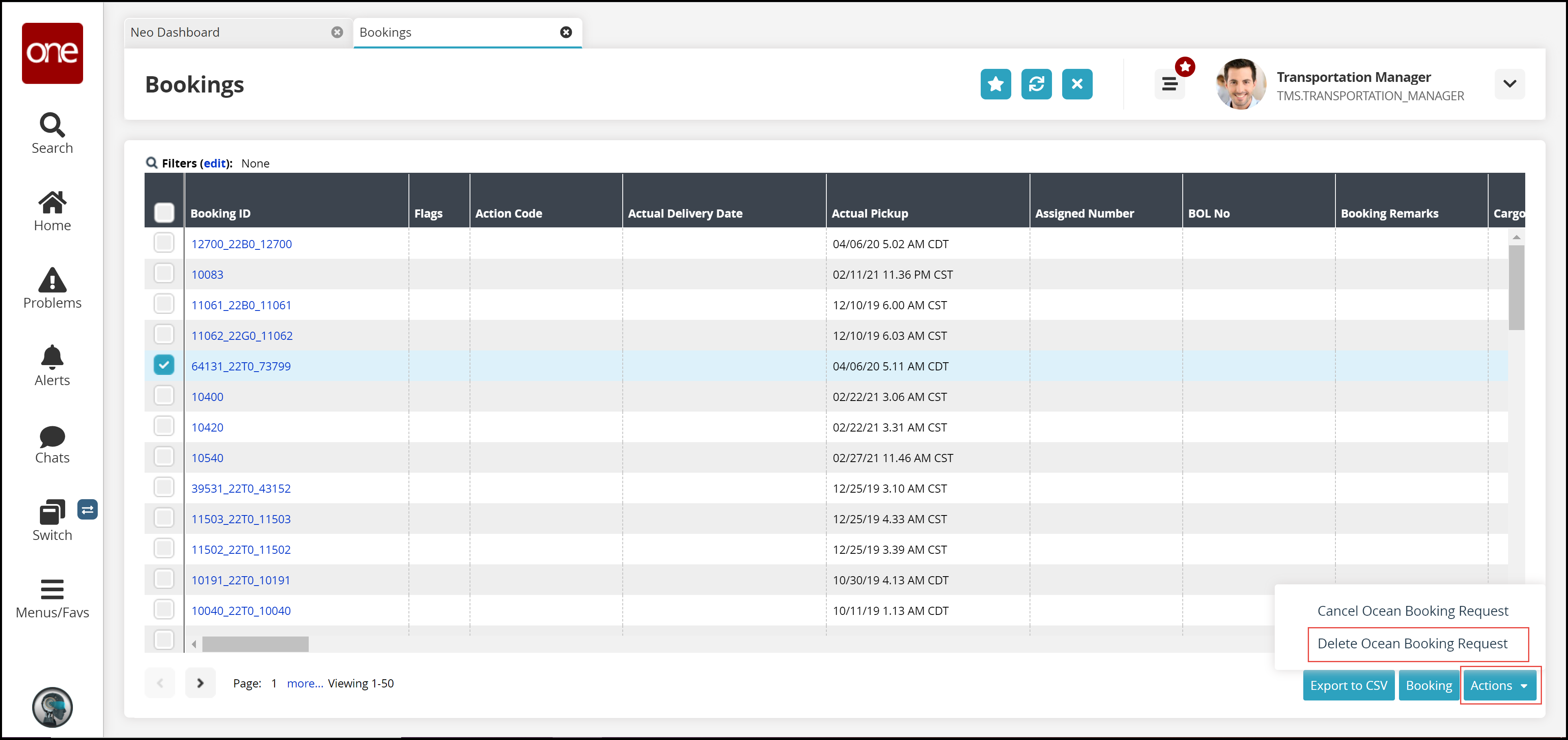
Task: Click Export to CSV button
Action: pos(1349,685)
